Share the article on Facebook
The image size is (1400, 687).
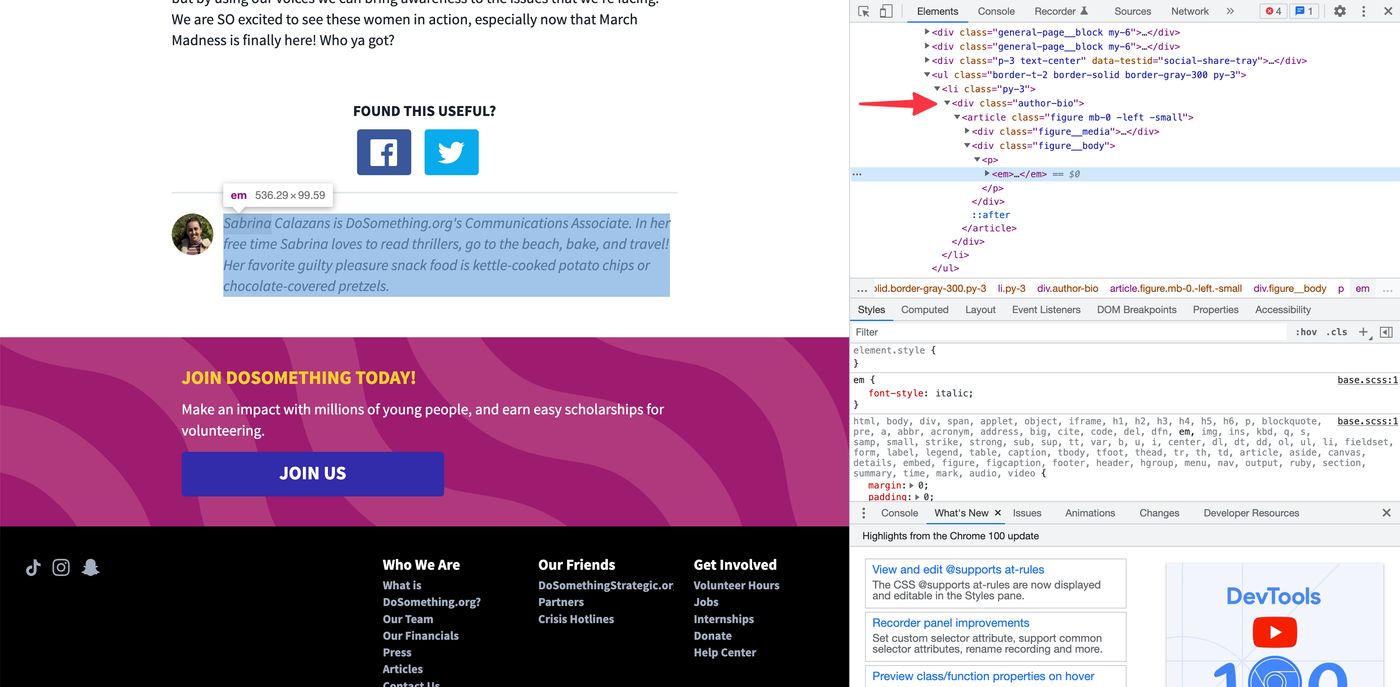(x=384, y=152)
